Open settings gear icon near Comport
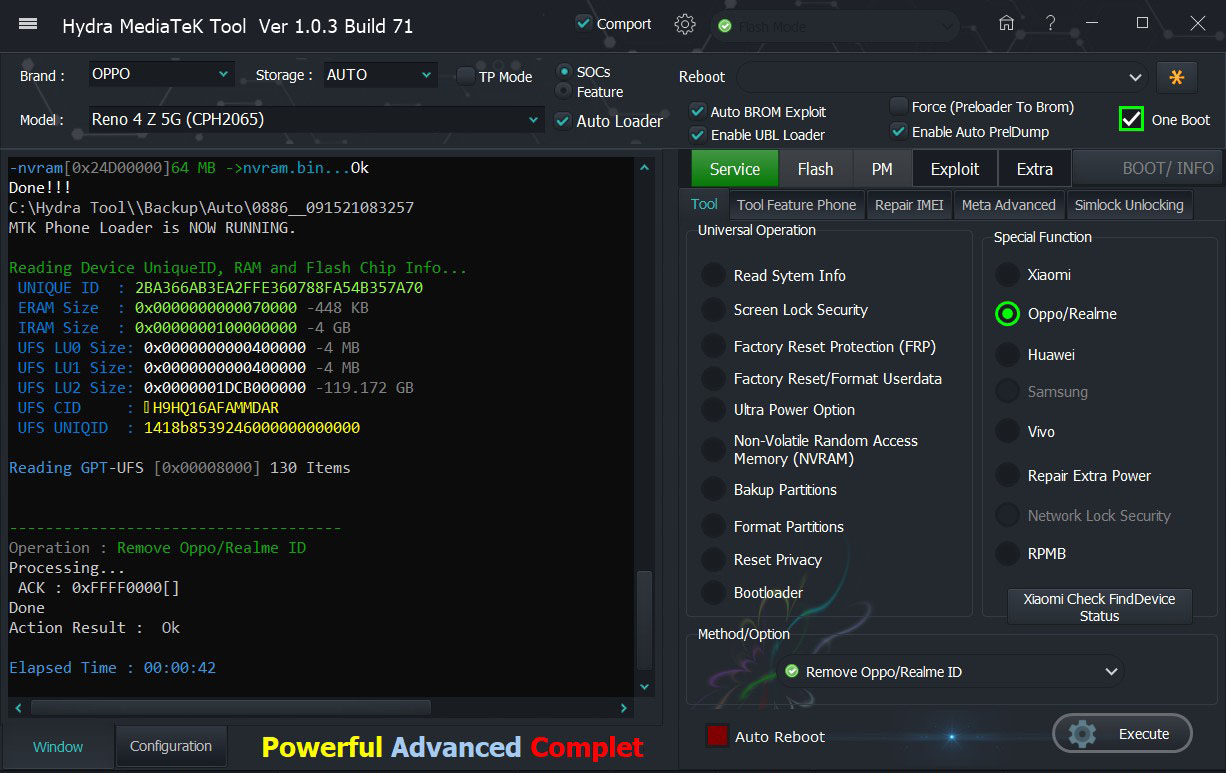 pyautogui.click(x=685, y=24)
